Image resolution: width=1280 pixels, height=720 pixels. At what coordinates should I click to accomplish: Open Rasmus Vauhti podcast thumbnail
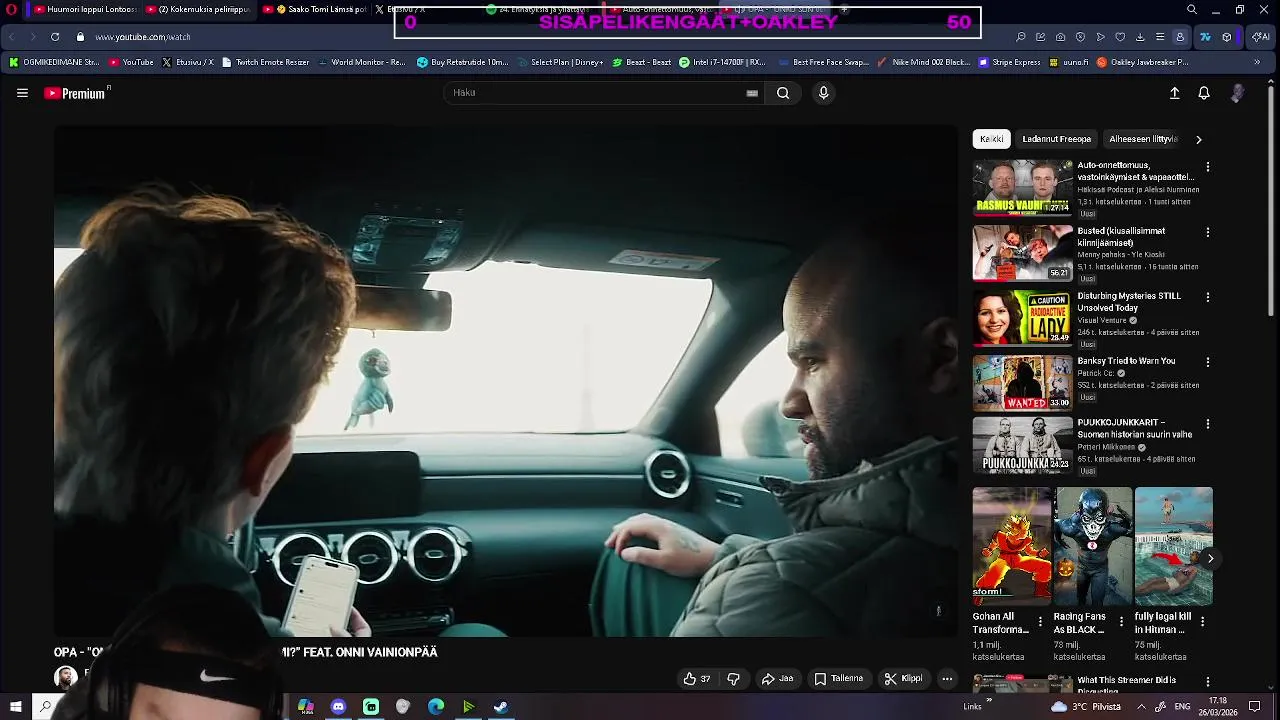[1022, 188]
